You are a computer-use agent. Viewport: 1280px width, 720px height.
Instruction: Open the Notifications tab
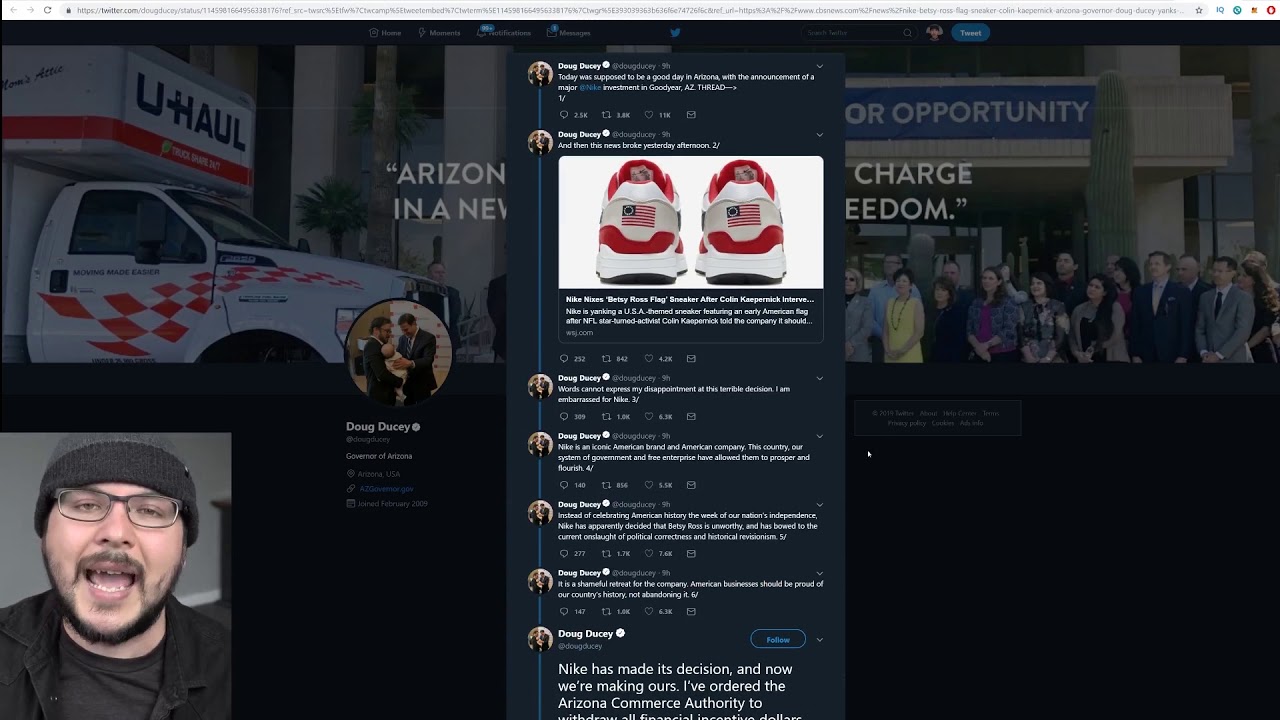point(505,33)
